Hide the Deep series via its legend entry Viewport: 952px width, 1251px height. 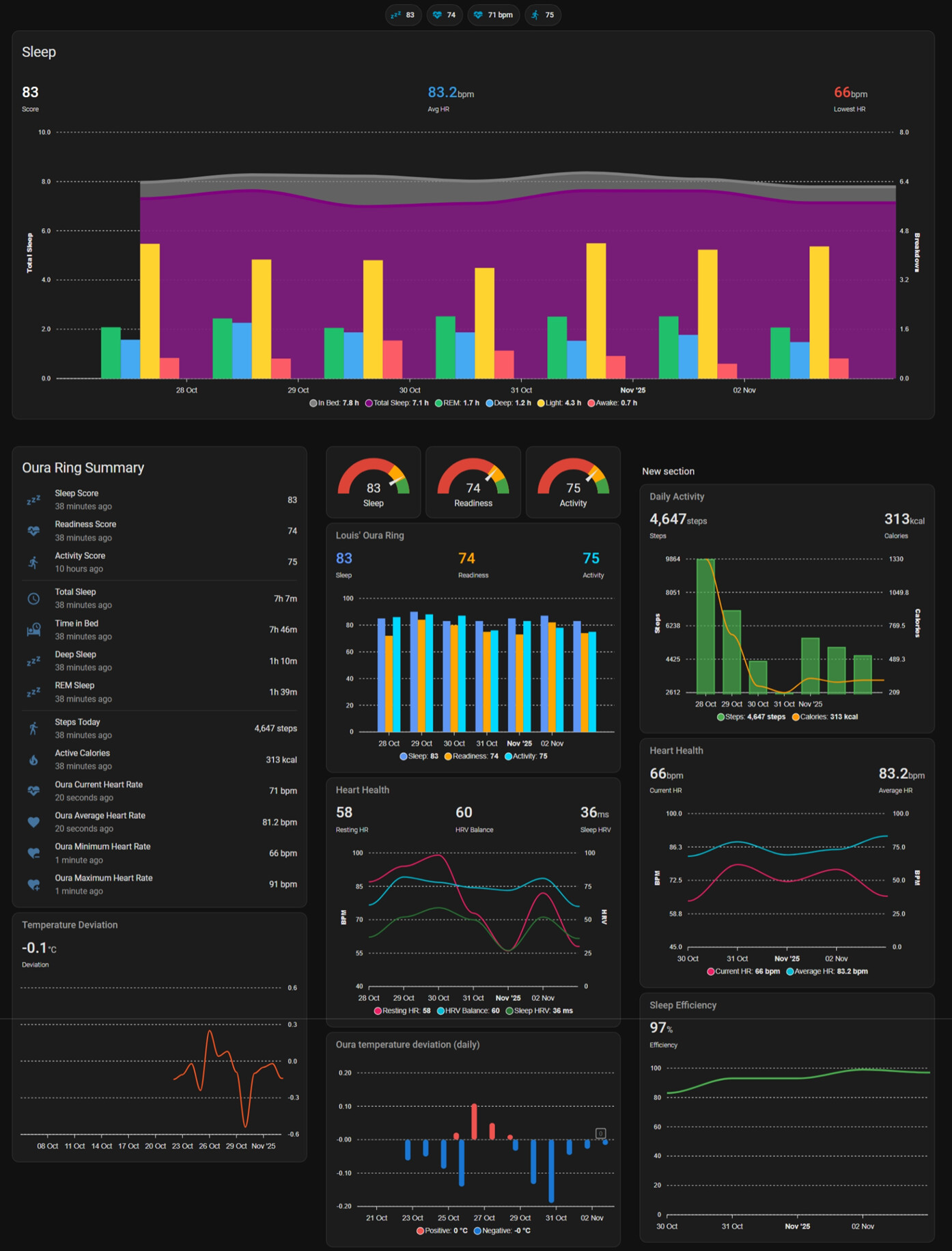(x=508, y=403)
